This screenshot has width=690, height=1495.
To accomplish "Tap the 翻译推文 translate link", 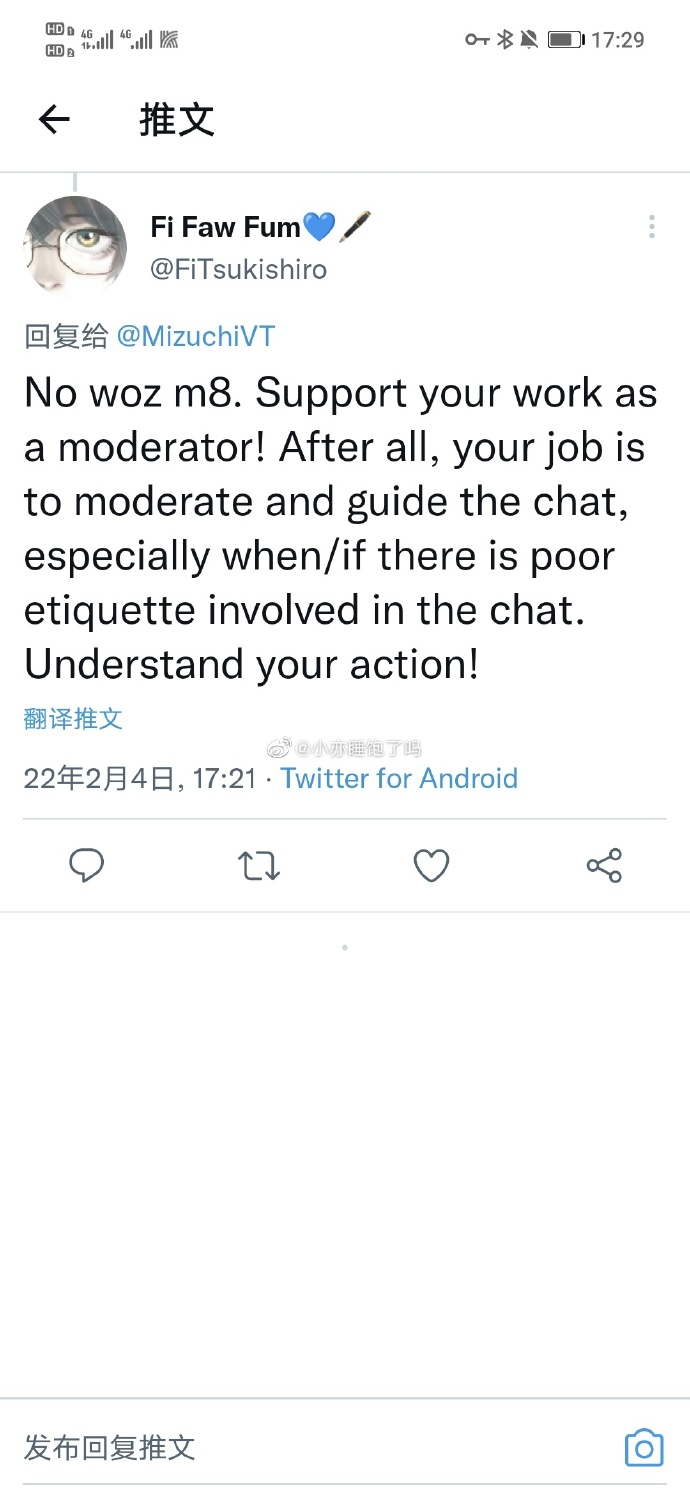I will coord(73,718).
